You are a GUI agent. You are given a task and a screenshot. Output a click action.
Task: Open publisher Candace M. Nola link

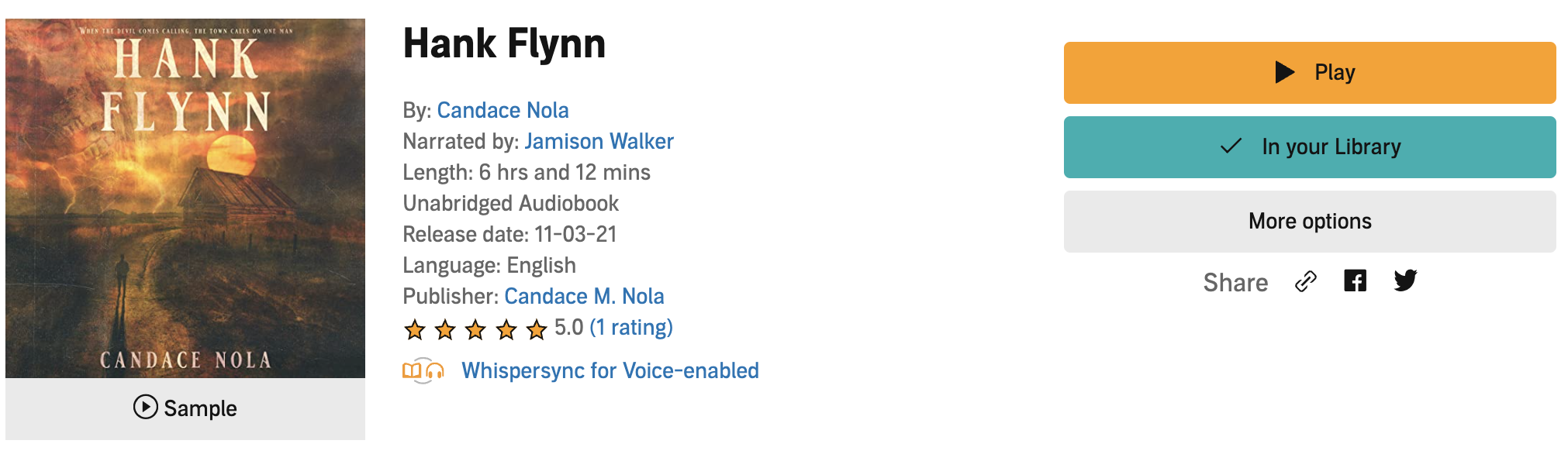(584, 296)
